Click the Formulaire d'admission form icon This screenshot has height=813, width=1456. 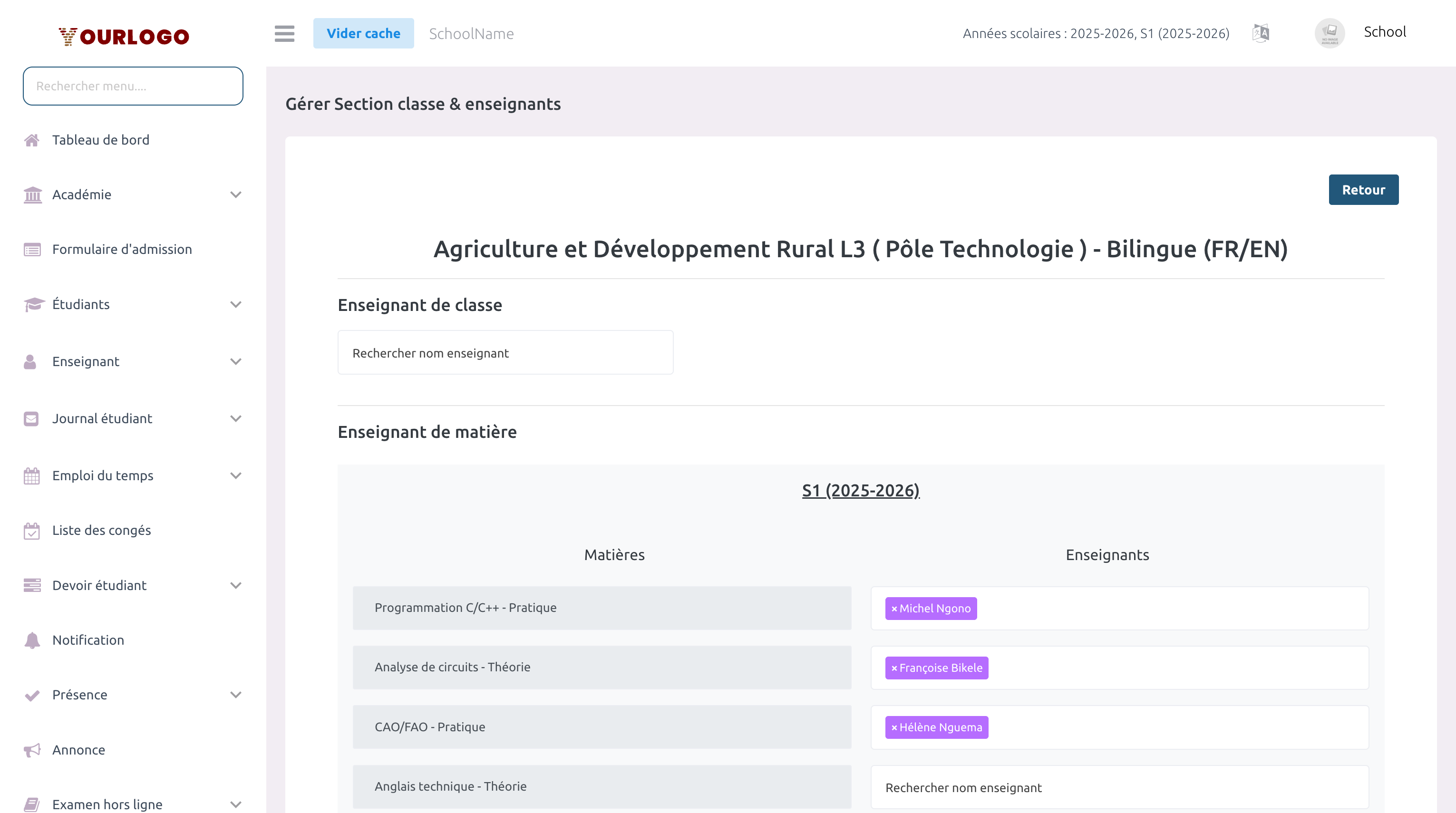[32, 250]
